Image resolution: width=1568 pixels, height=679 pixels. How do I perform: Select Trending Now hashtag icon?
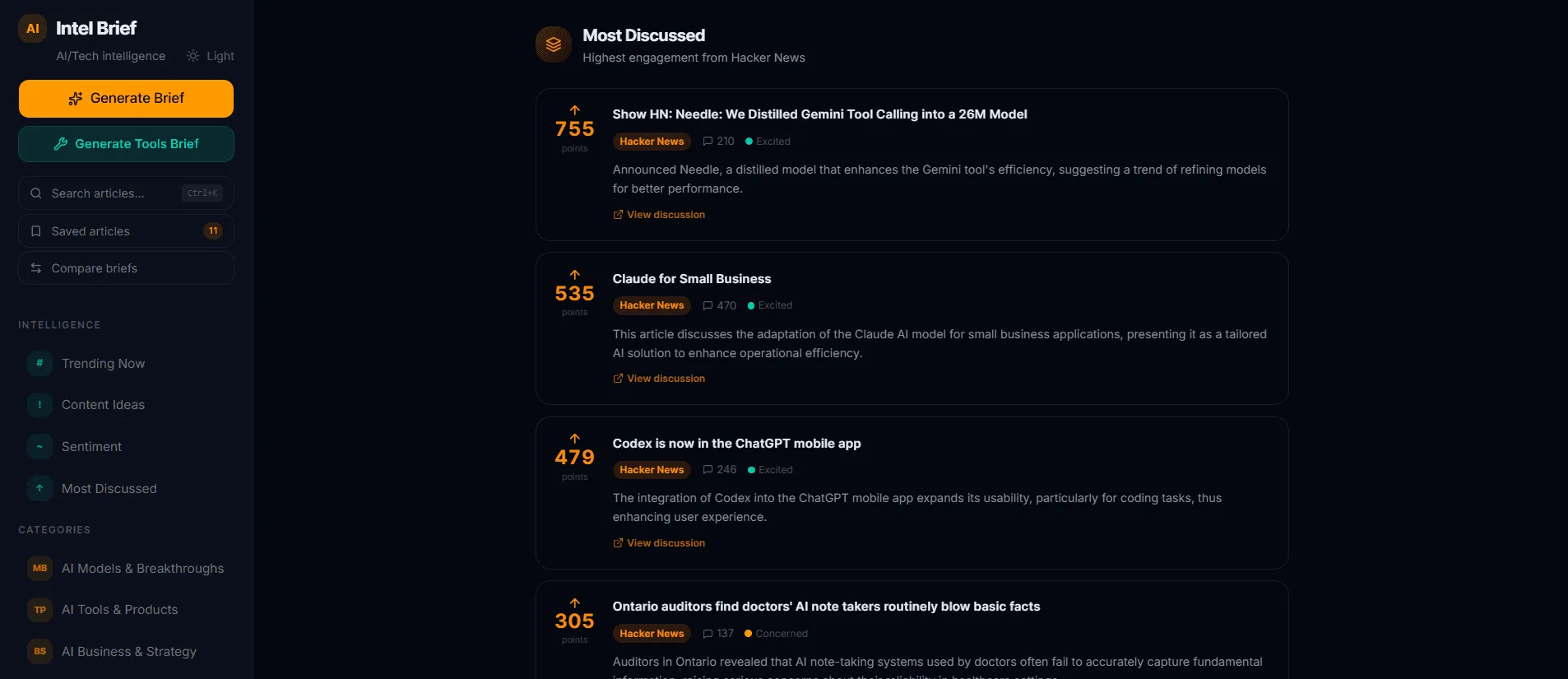coord(39,363)
